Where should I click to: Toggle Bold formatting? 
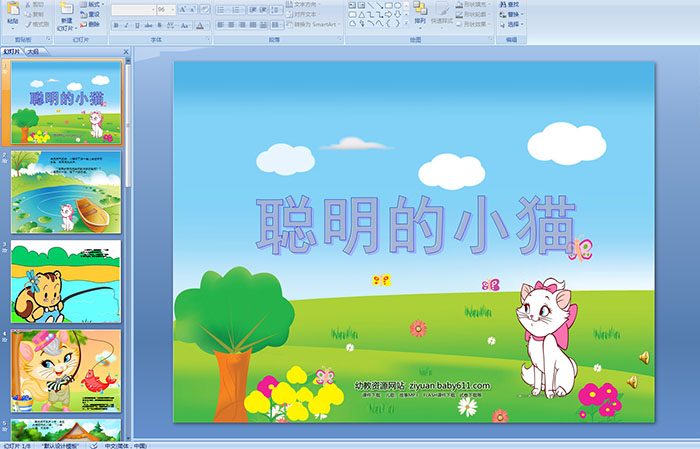pyautogui.click(x=116, y=25)
